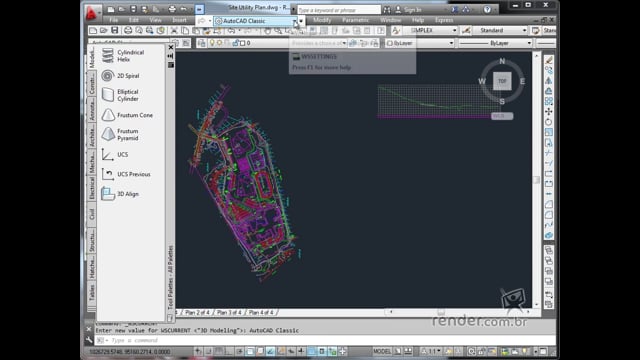Toggle the MODEL space status button
Screen dimensions: 640x360
[x=382, y=351]
